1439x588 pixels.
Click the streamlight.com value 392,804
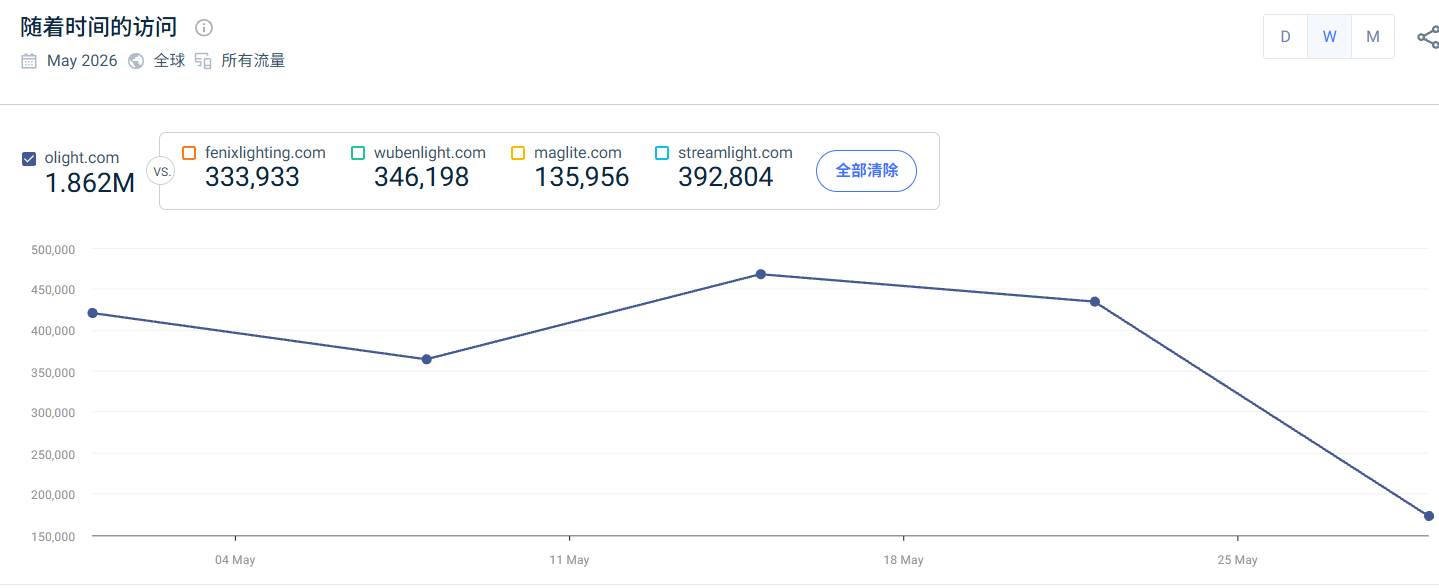point(726,177)
